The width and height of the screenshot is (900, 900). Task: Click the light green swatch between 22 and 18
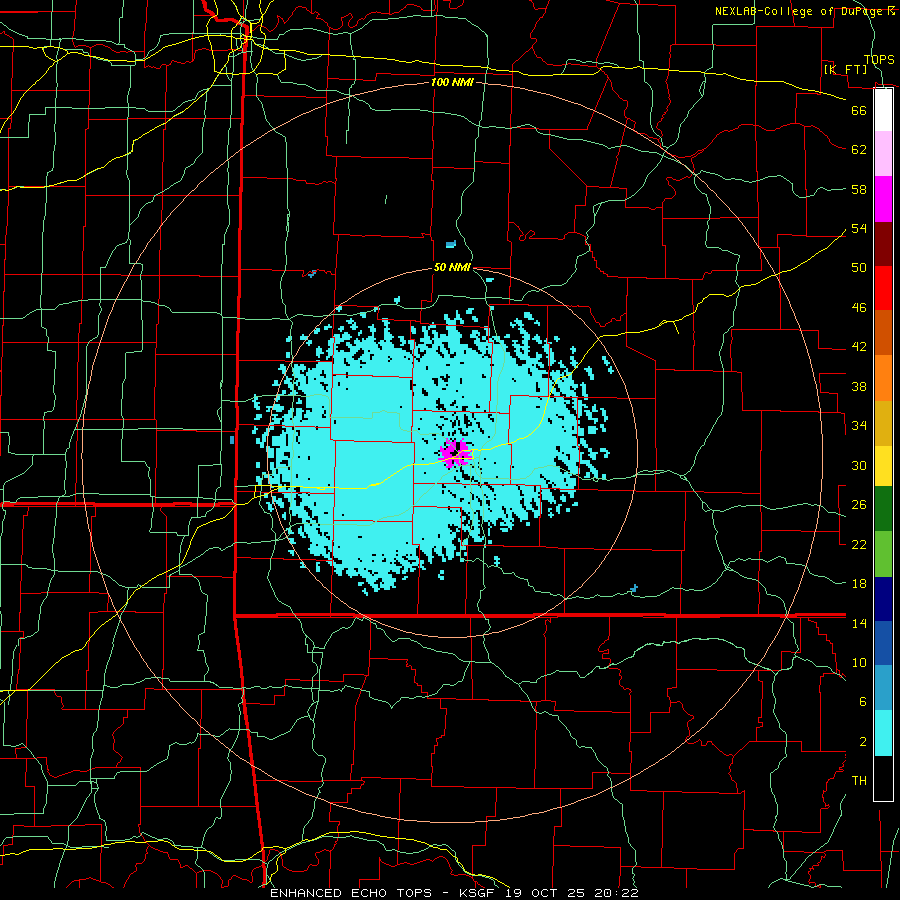pos(883,553)
